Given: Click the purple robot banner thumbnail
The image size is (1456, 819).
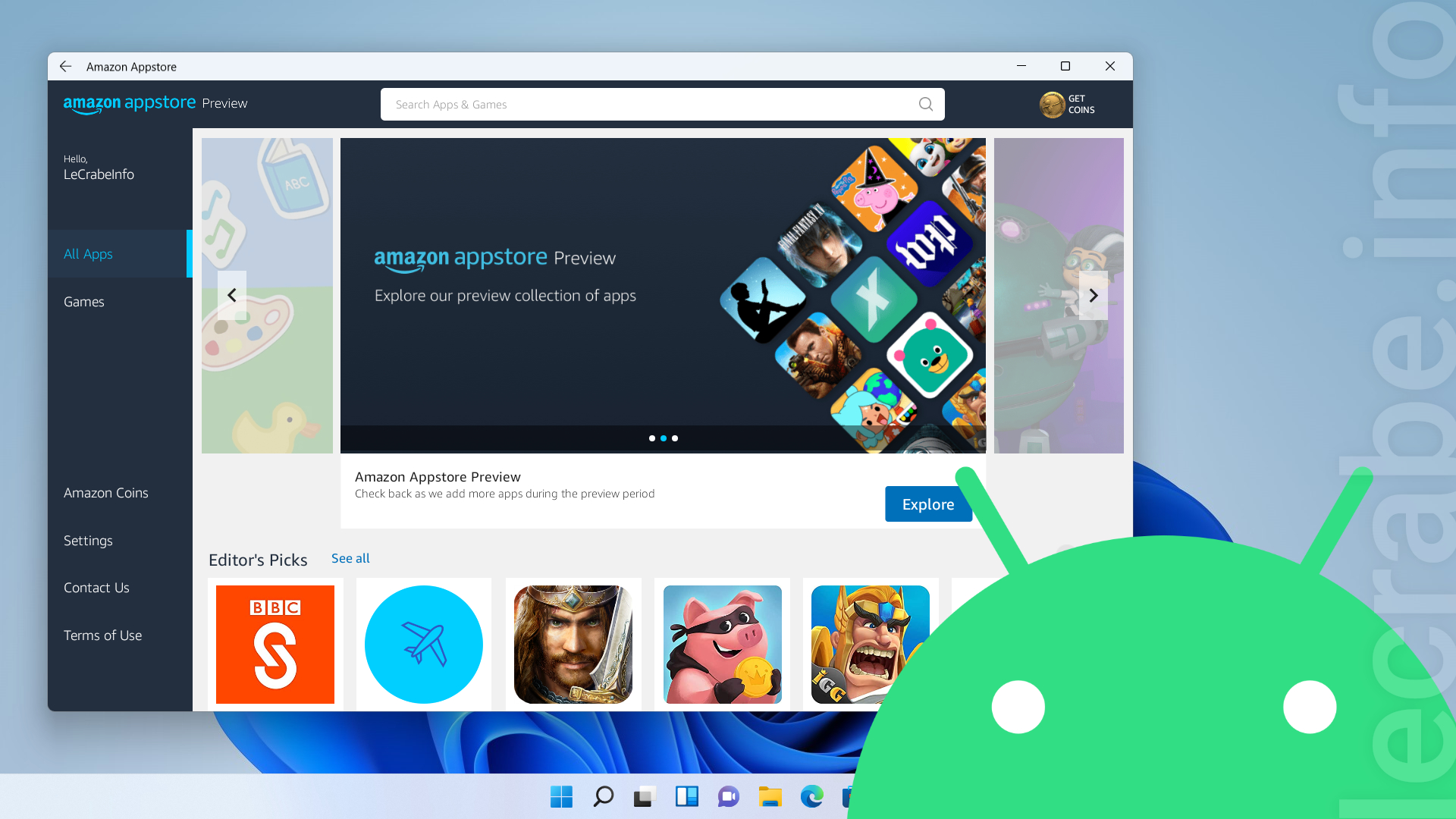Looking at the screenshot, I should point(1059,296).
